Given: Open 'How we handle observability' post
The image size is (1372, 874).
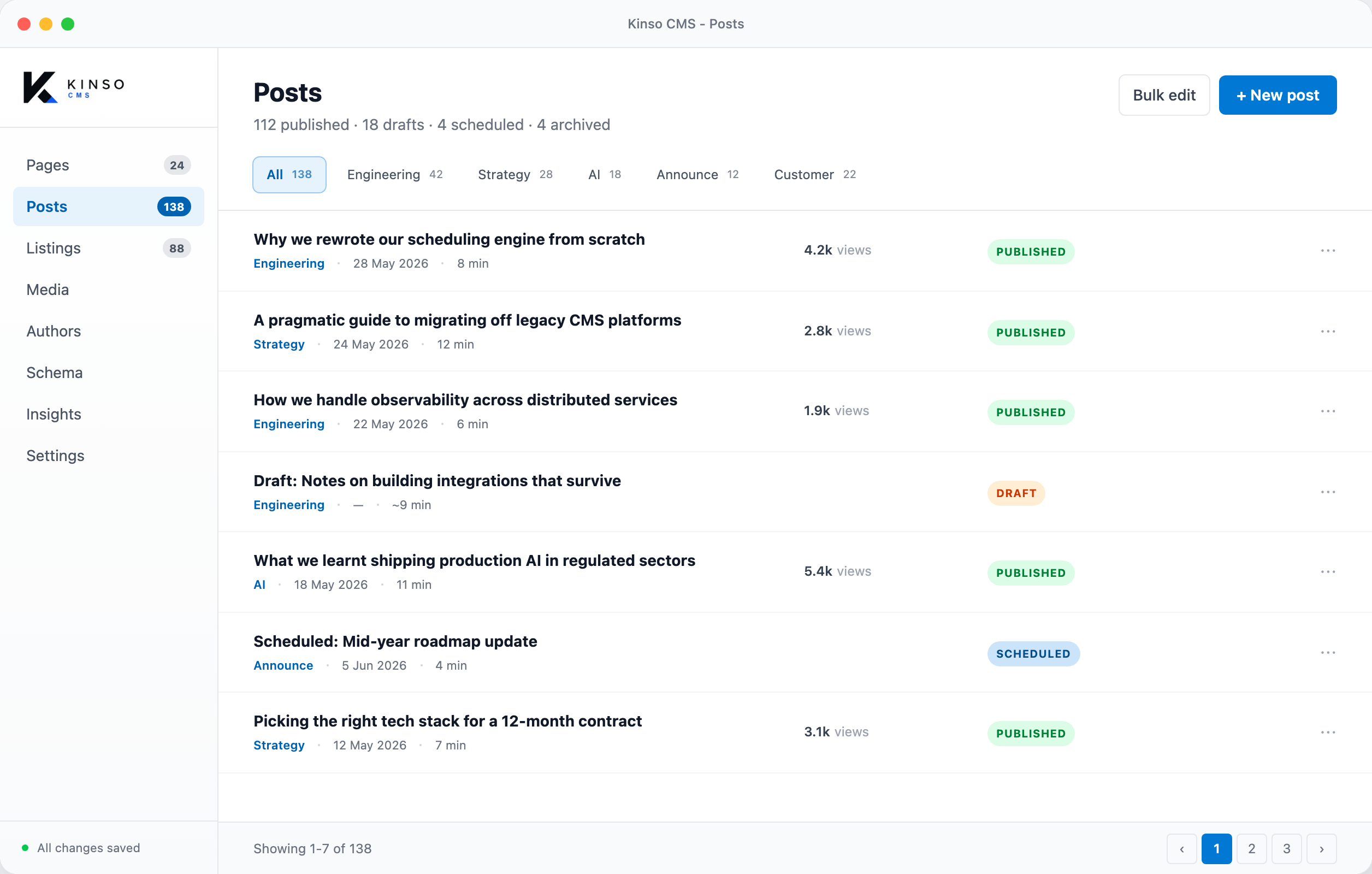Looking at the screenshot, I should pyautogui.click(x=465, y=400).
